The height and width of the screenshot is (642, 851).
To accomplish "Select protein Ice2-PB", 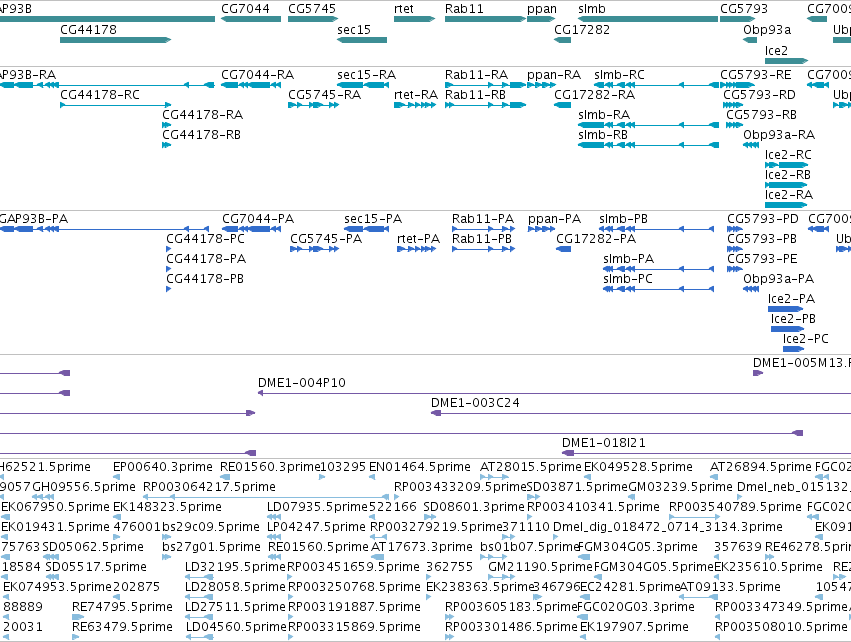I will 793,319.
